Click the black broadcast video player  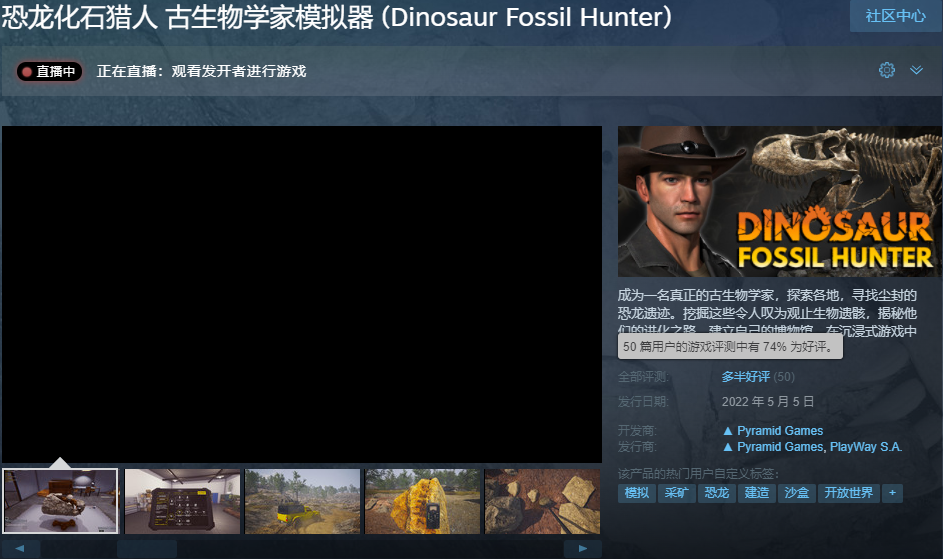(302, 294)
